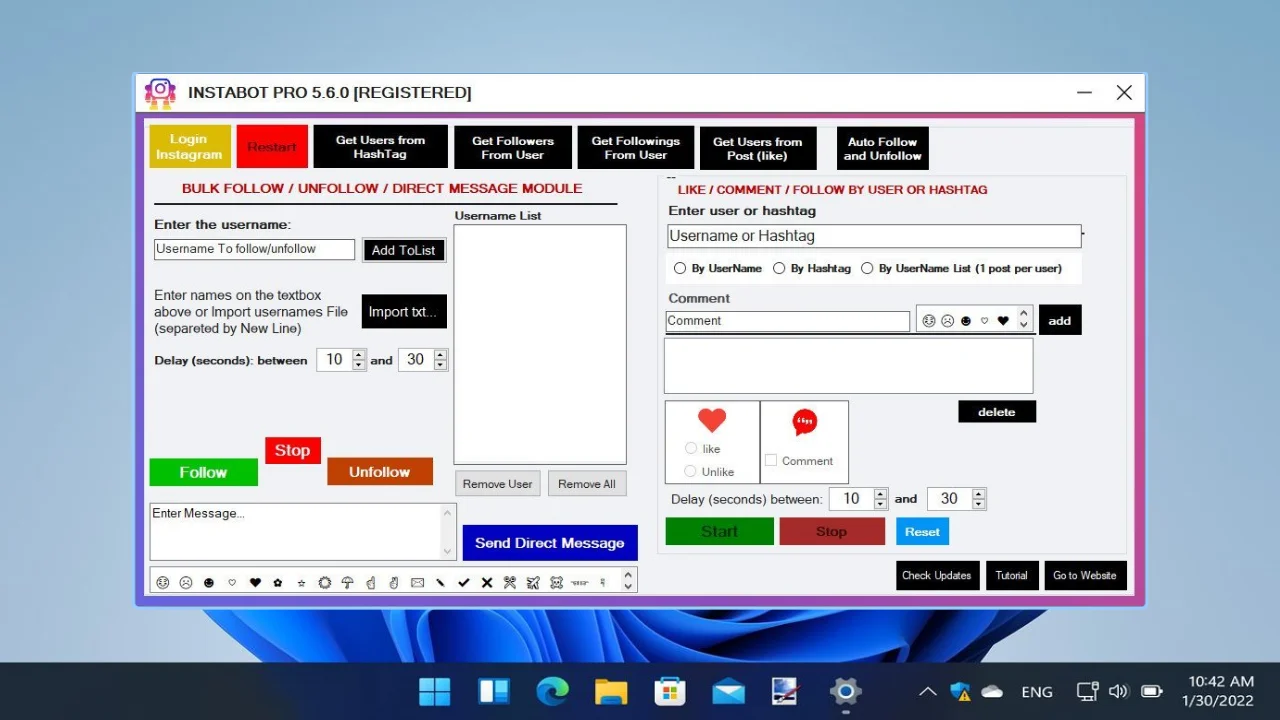The width and height of the screenshot is (1280, 720).
Task: Decrease like module maximum delay of 30
Action: (979, 504)
